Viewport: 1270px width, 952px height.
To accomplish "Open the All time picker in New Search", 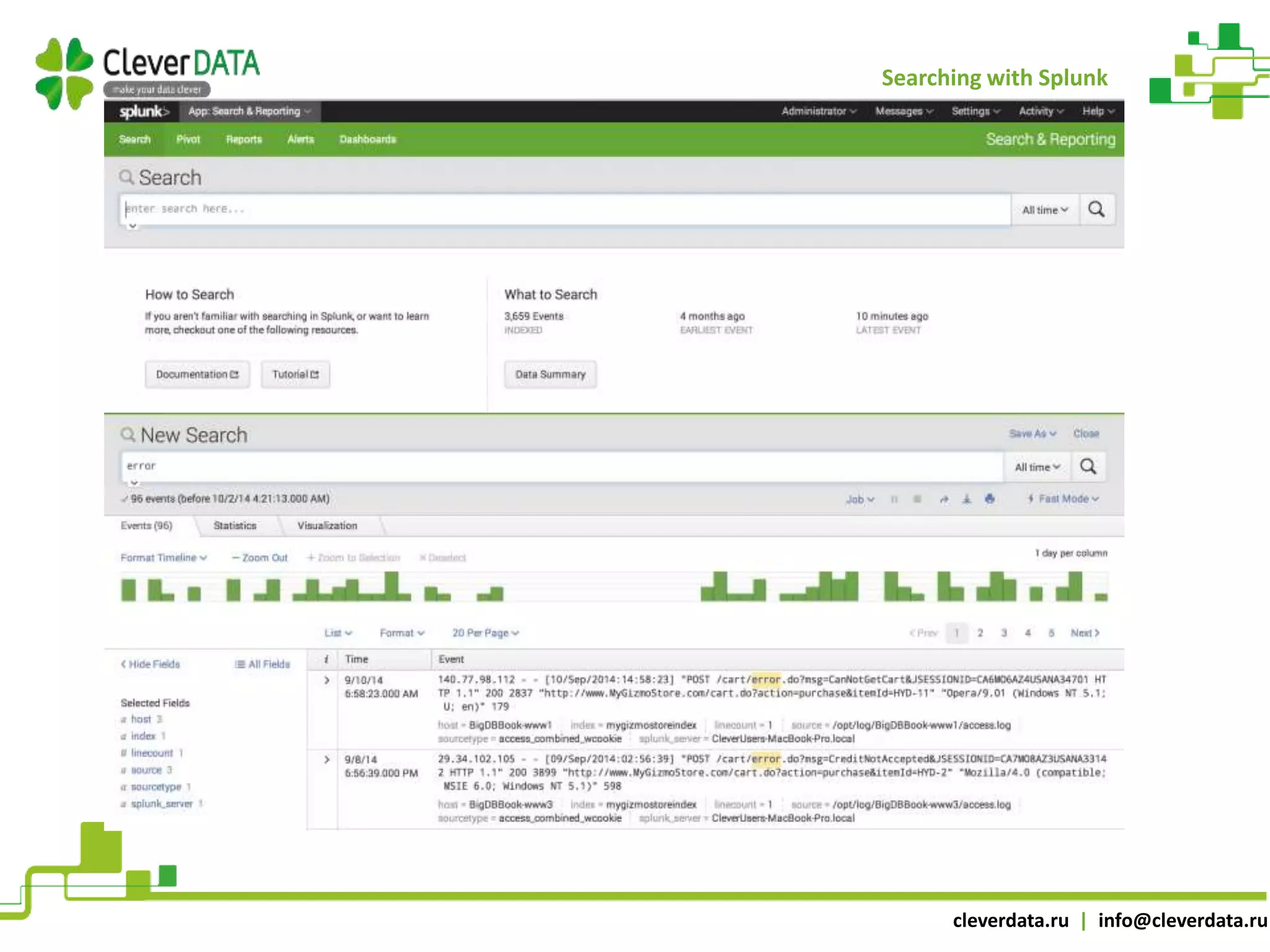I will click(x=1037, y=467).
